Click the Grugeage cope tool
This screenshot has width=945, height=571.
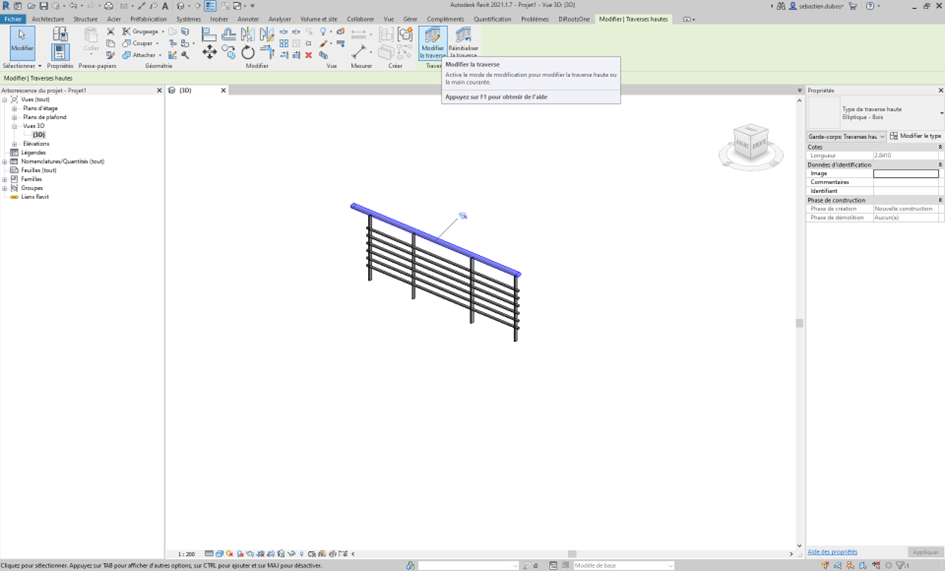(x=140, y=31)
